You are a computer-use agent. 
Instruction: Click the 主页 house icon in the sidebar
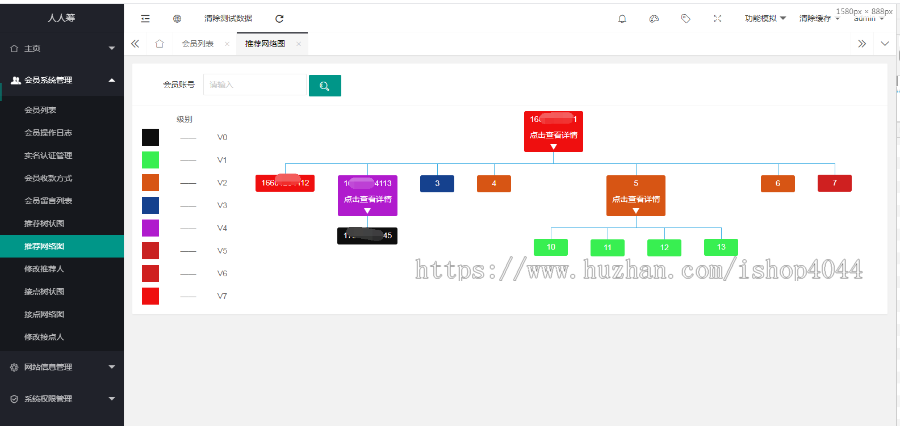(x=14, y=49)
